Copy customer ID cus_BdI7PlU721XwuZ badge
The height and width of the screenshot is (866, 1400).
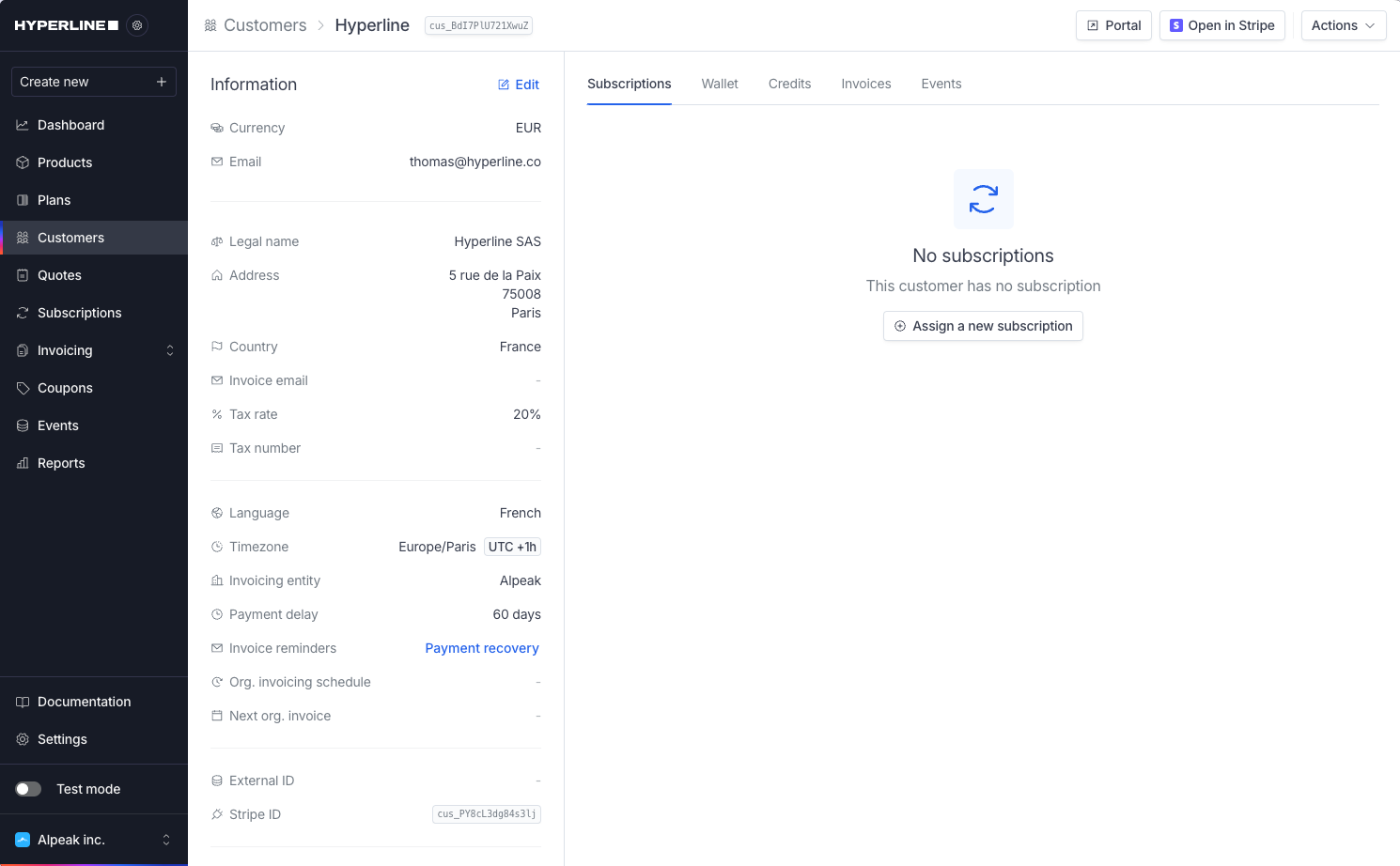(x=479, y=25)
